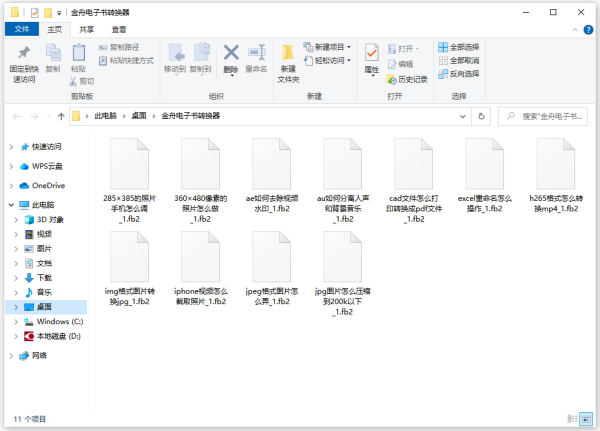The image size is (600, 431).
Task: Click the search box for 金舟电子书
Action: point(543,116)
